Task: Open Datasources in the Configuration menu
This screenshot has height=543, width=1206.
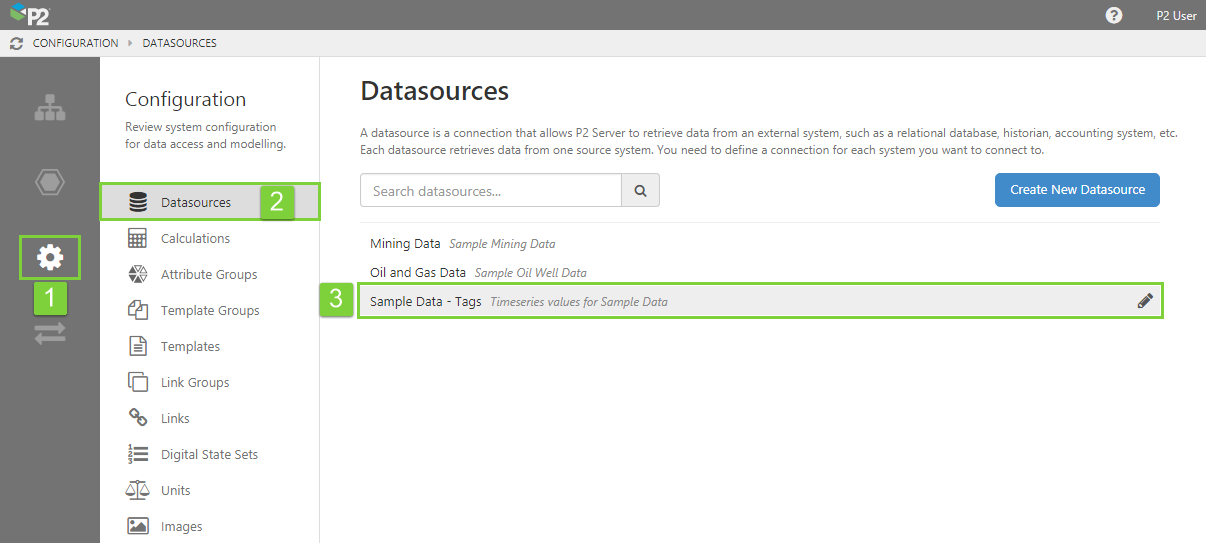Action: tap(195, 203)
